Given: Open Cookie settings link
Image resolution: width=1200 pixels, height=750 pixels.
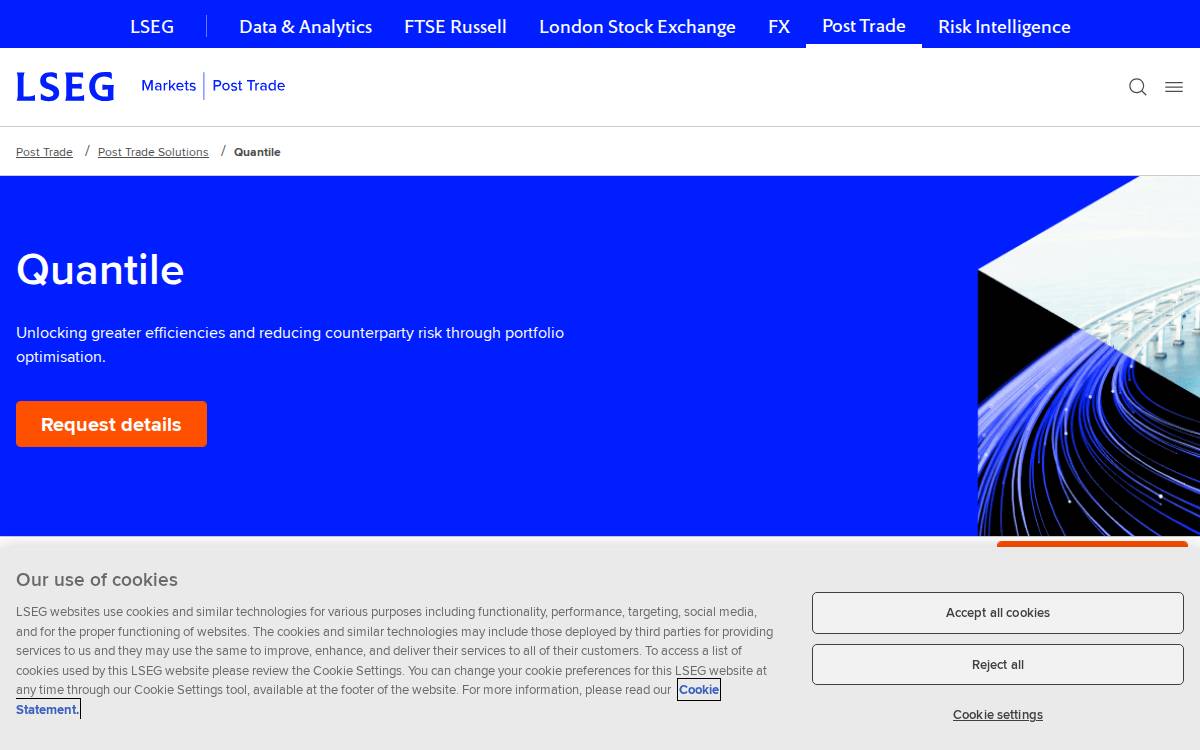Looking at the screenshot, I should click(997, 715).
